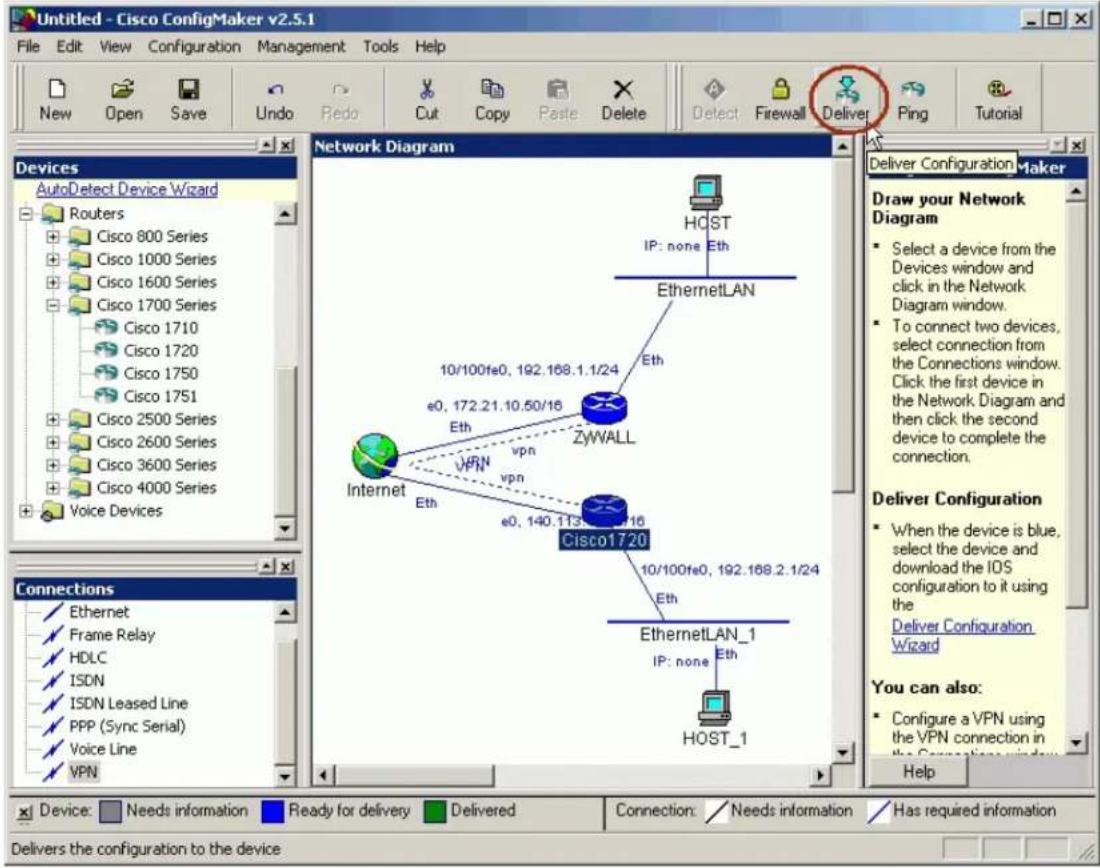Copy the selected device
Screen dimensions: 1100x868
click(492, 100)
